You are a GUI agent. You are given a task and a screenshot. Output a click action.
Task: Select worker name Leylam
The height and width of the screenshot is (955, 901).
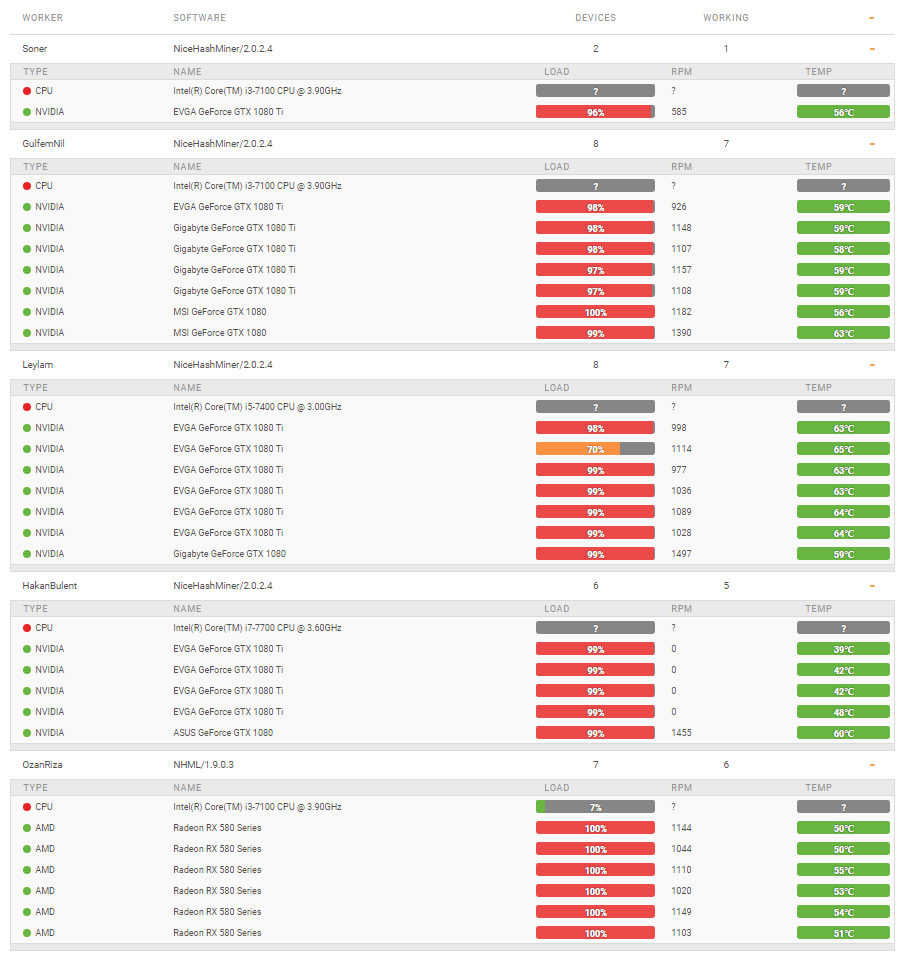38,365
